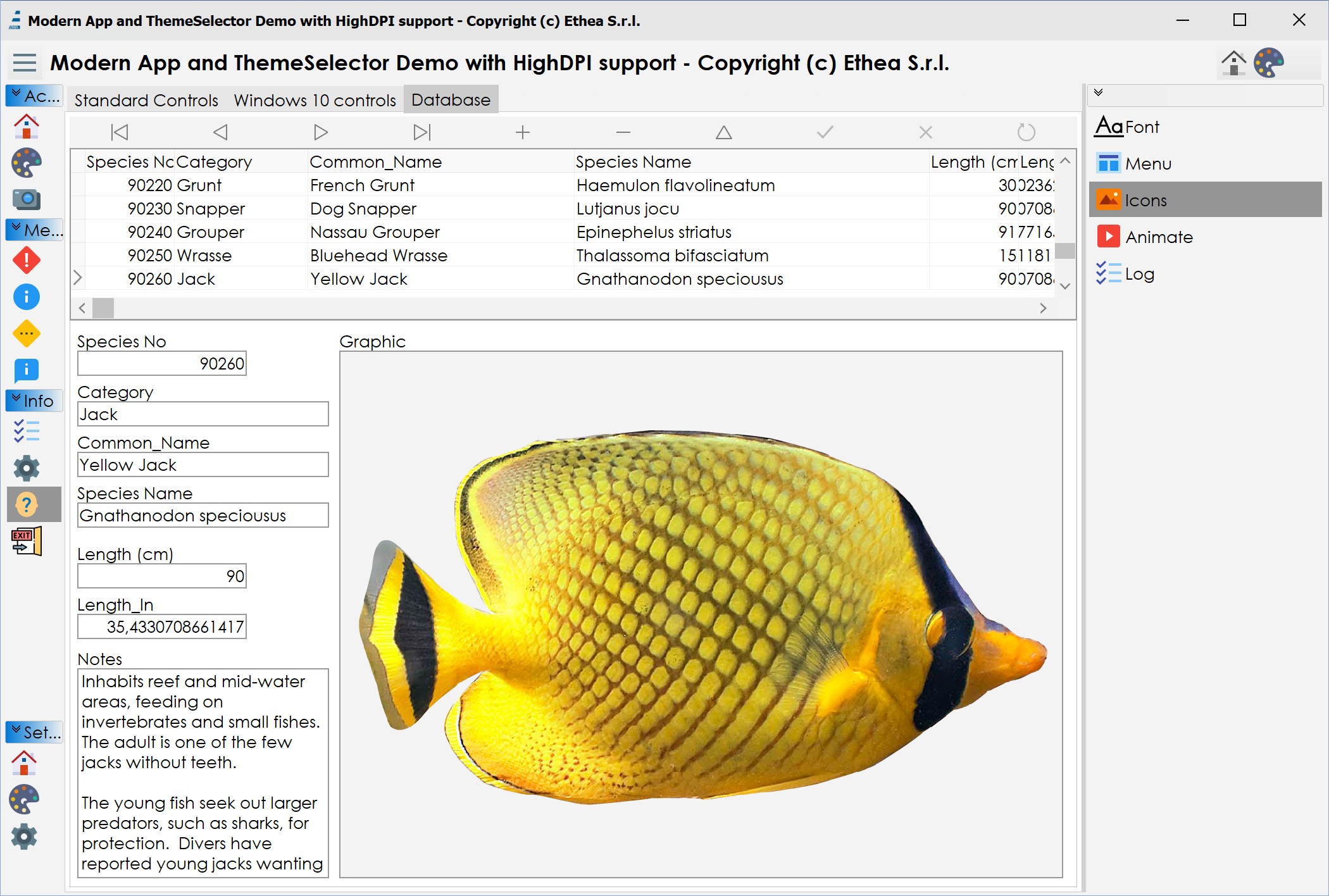Click the hamburger menu icon
The height and width of the screenshot is (896, 1329).
coord(25,63)
